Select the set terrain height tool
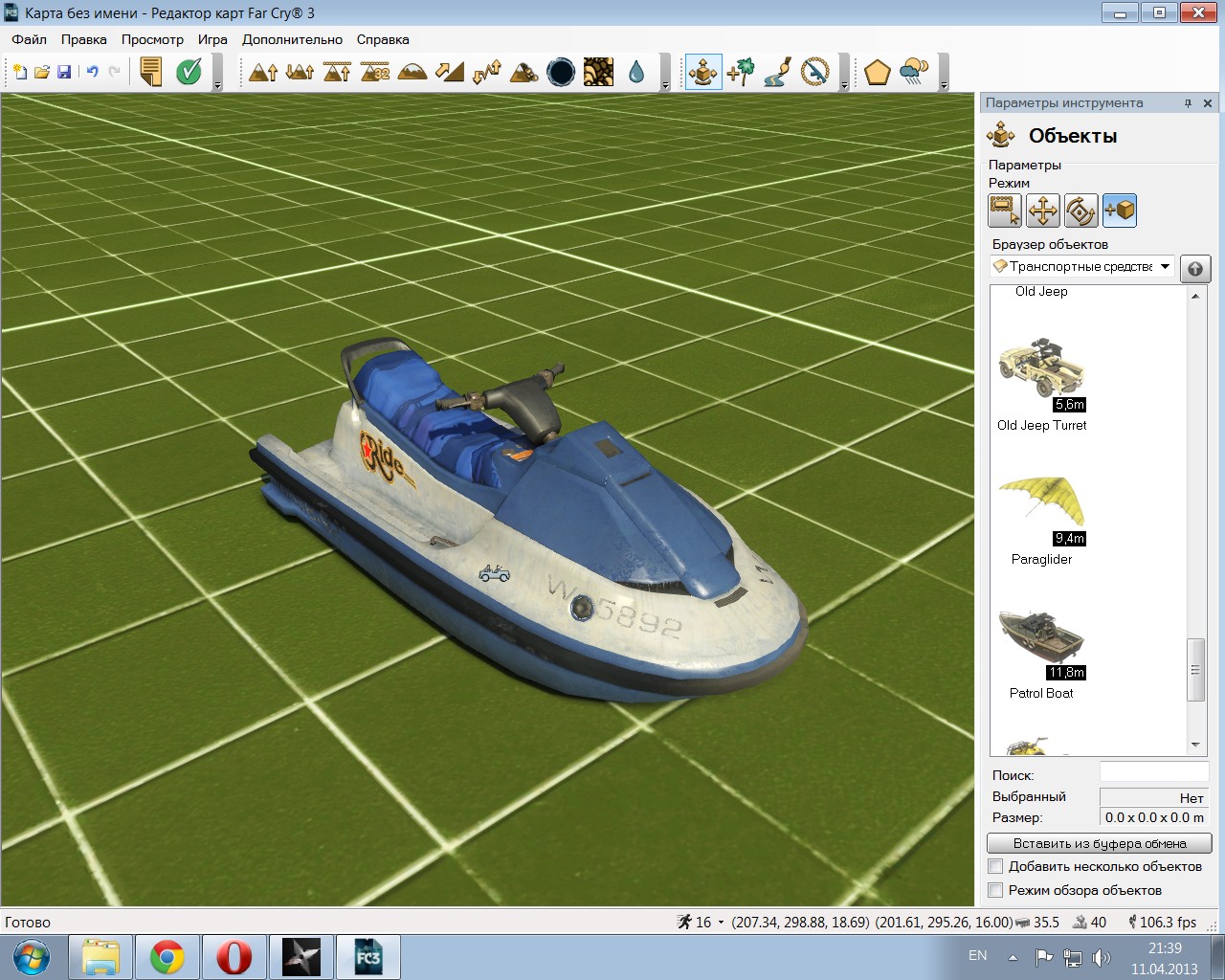This screenshot has width=1225, height=980. point(338,72)
